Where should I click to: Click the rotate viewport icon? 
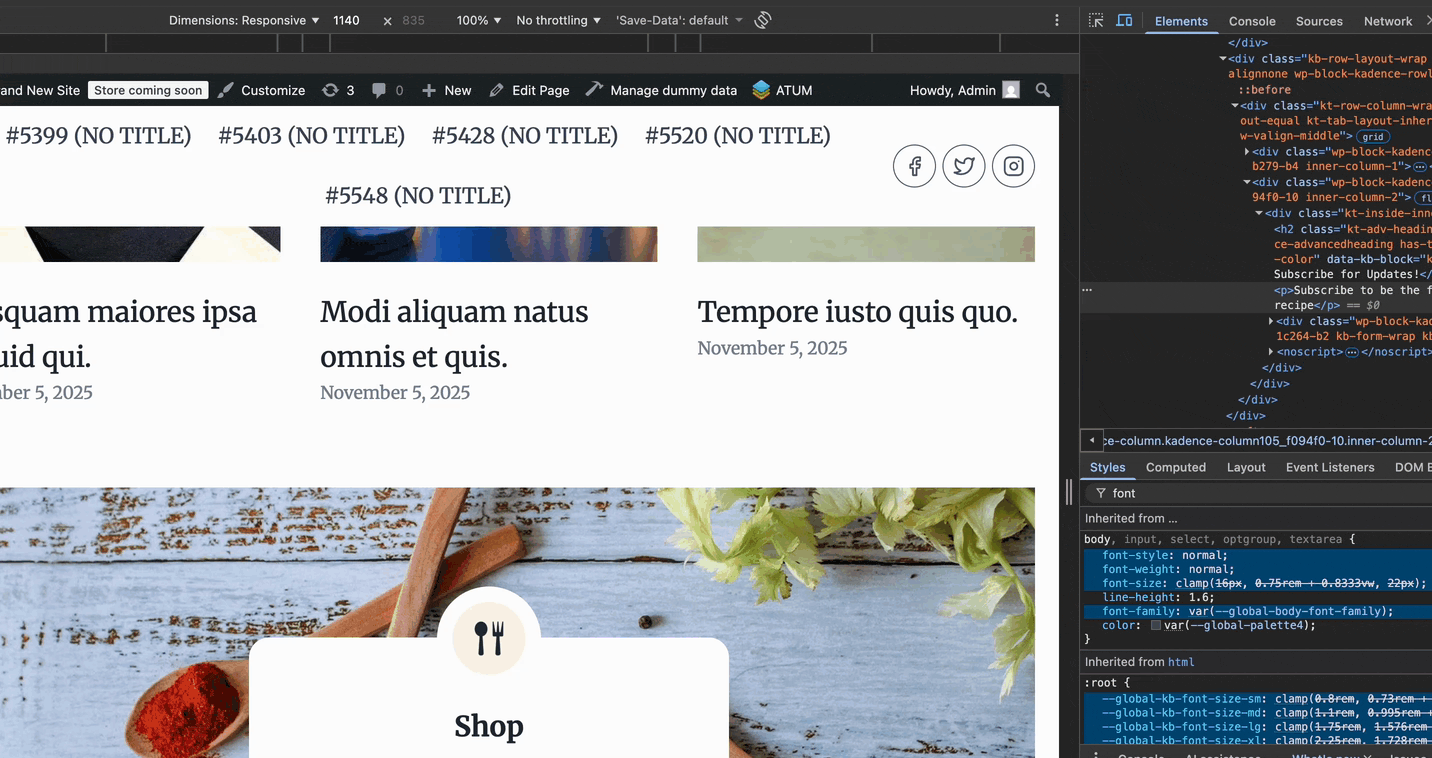pos(763,20)
